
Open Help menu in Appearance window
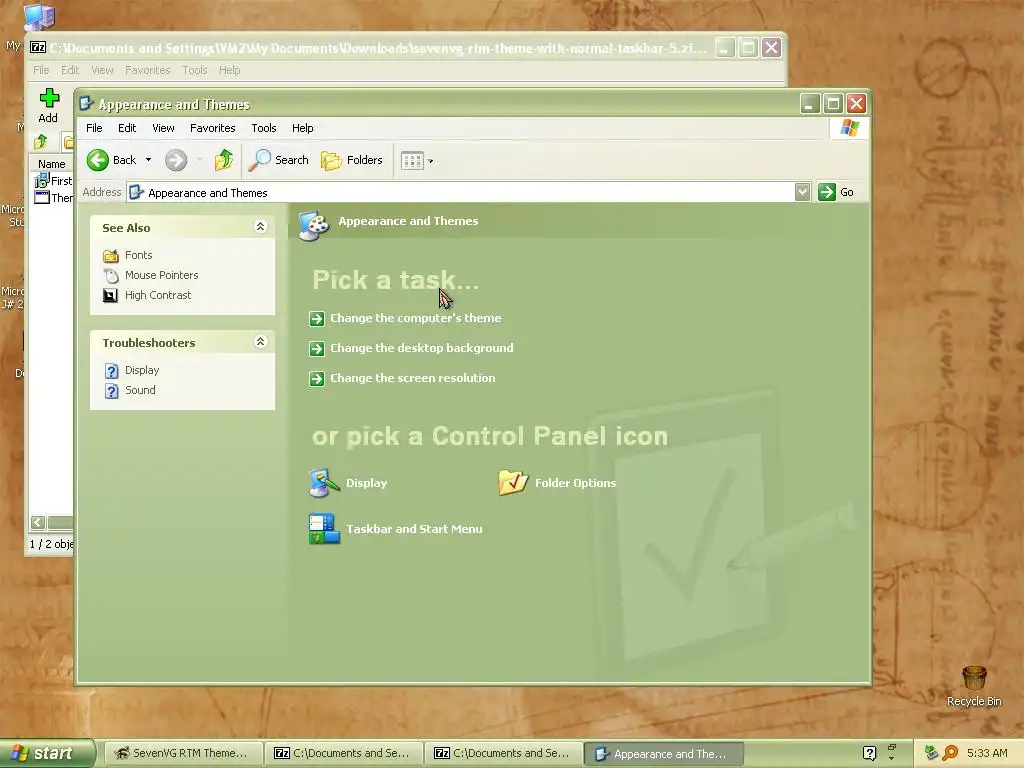(302, 128)
